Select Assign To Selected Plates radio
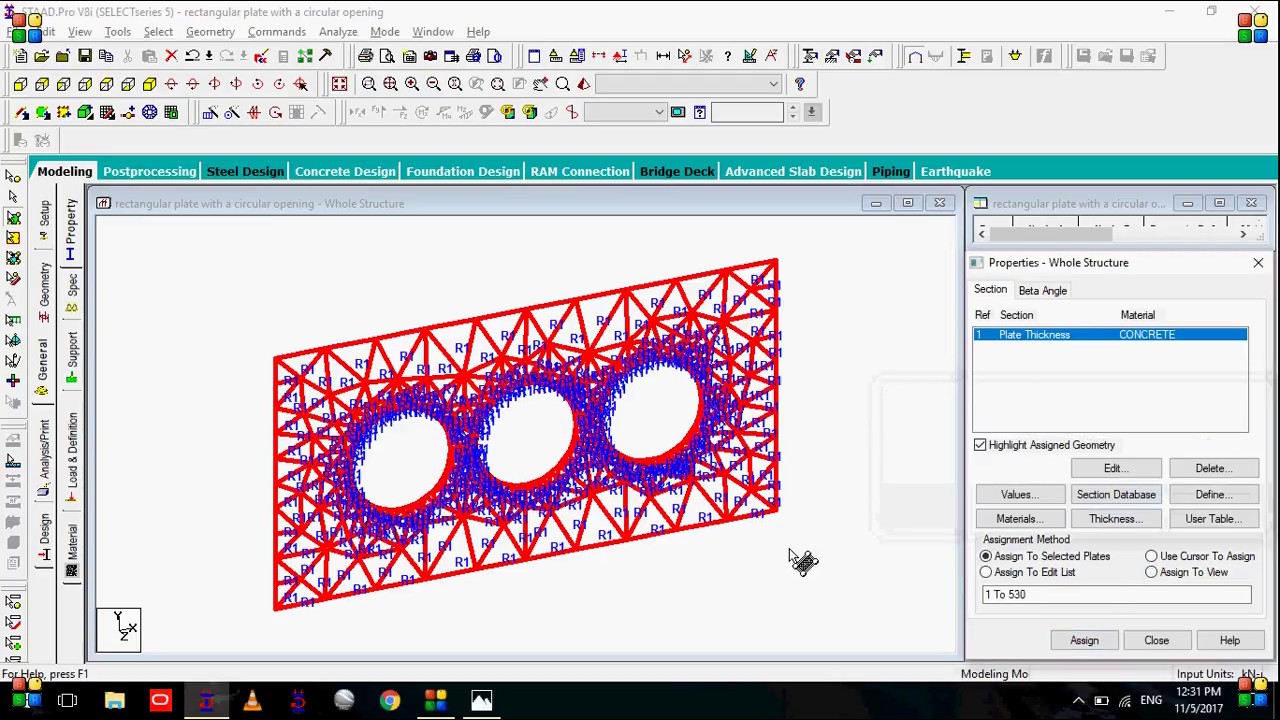 pos(986,556)
